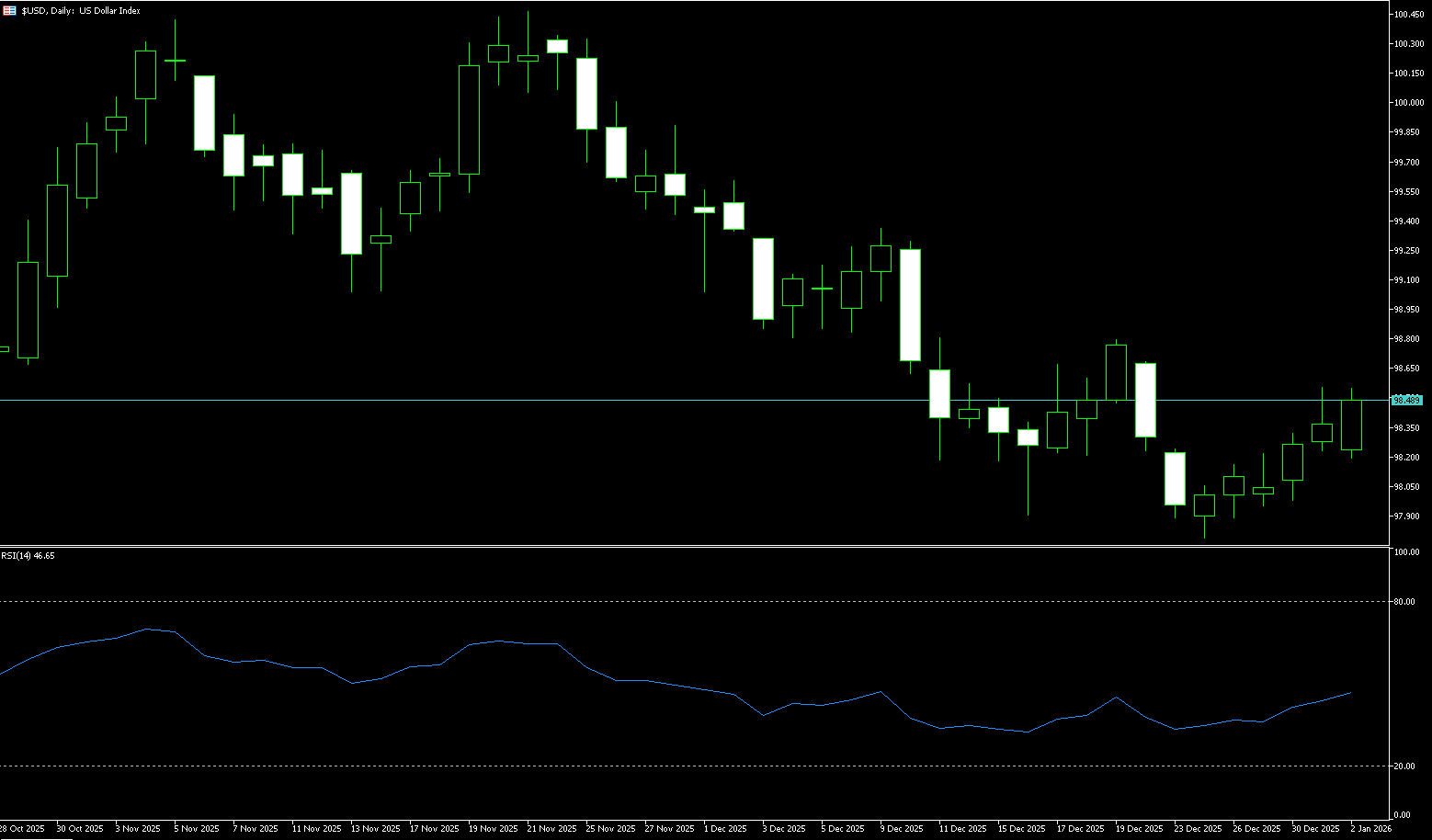The image size is (1432, 840).
Task: Click the 30 Oct 2025 date label
Action: (80, 829)
